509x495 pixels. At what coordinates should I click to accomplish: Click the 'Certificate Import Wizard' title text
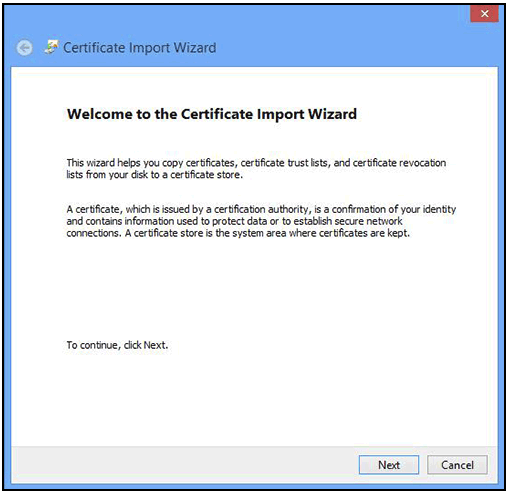[x=140, y=48]
